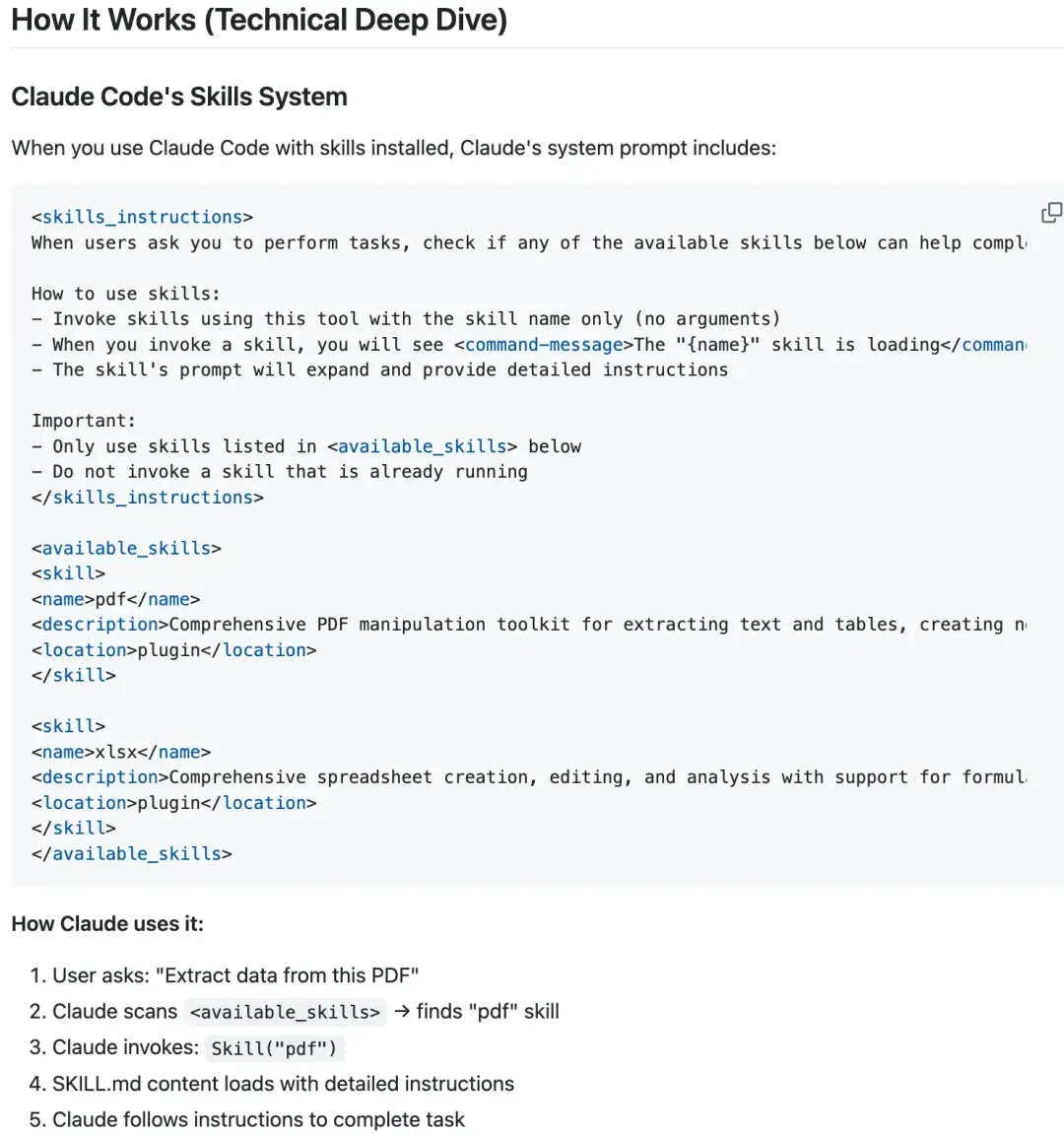Click the copy code block icon
This screenshot has width=1064, height=1136.
click(1051, 213)
